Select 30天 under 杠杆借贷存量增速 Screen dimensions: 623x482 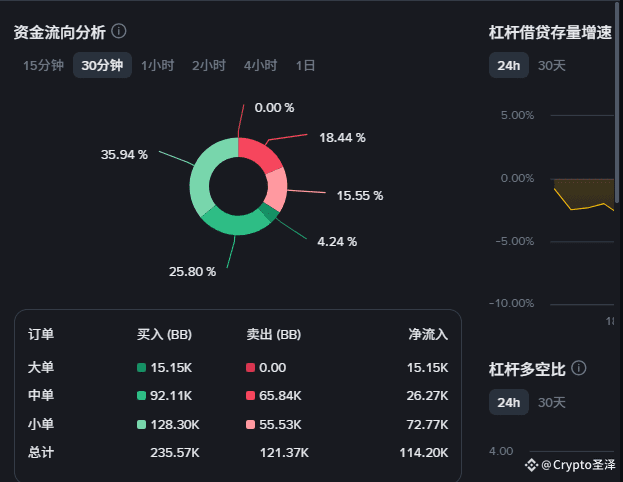(x=551, y=65)
